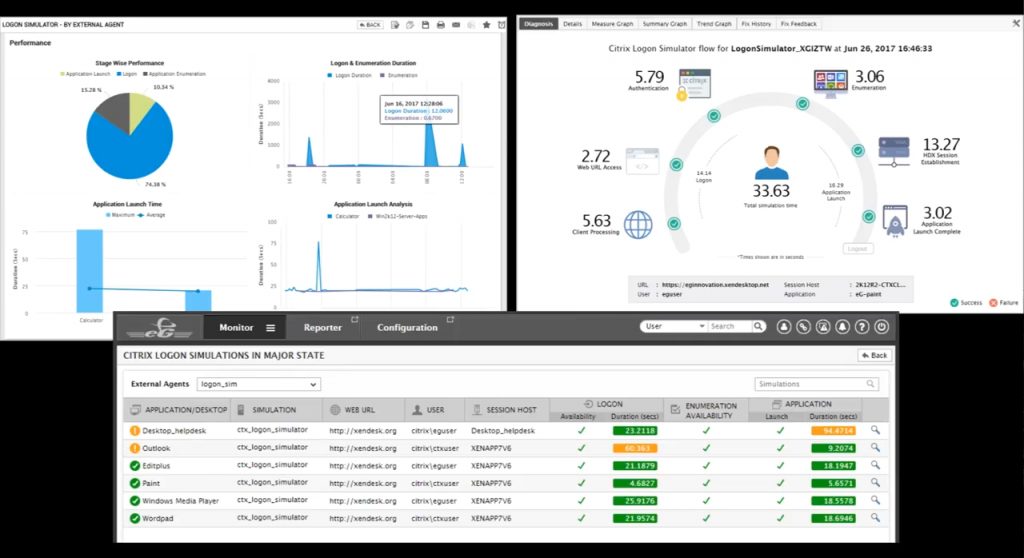
Task: Click the orange warning icon beside Outlook
Action: click(x=135, y=448)
